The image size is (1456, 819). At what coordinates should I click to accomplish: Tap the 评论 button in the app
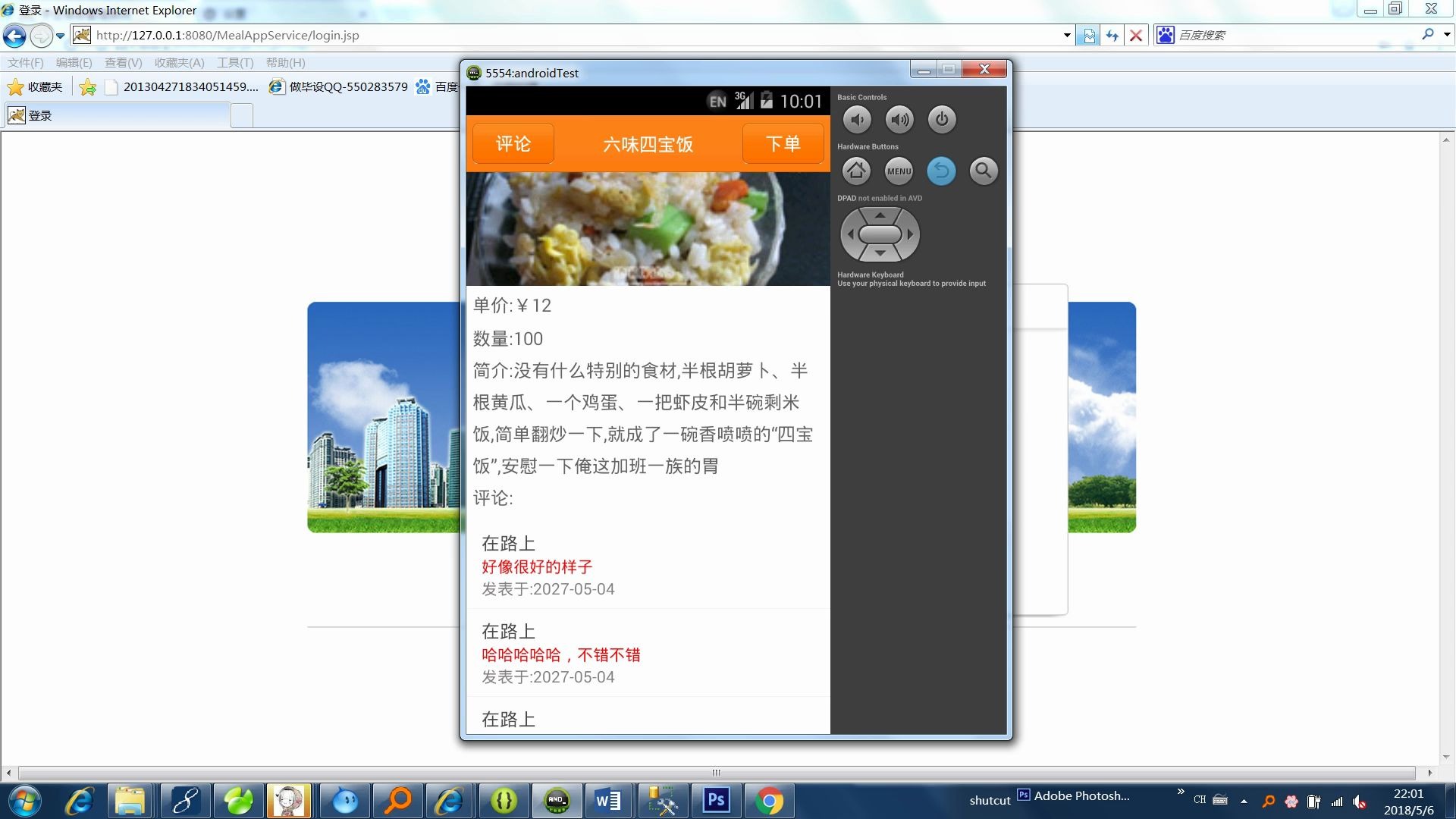(x=513, y=144)
